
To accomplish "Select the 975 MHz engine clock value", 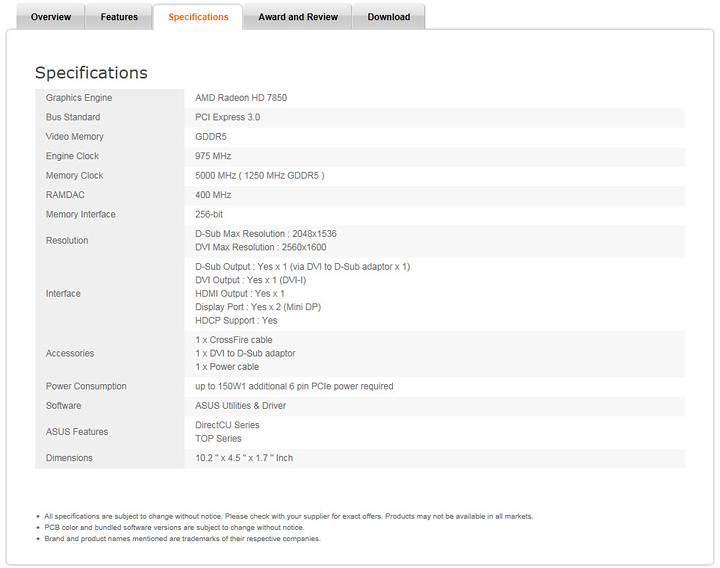I will point(213,157).
